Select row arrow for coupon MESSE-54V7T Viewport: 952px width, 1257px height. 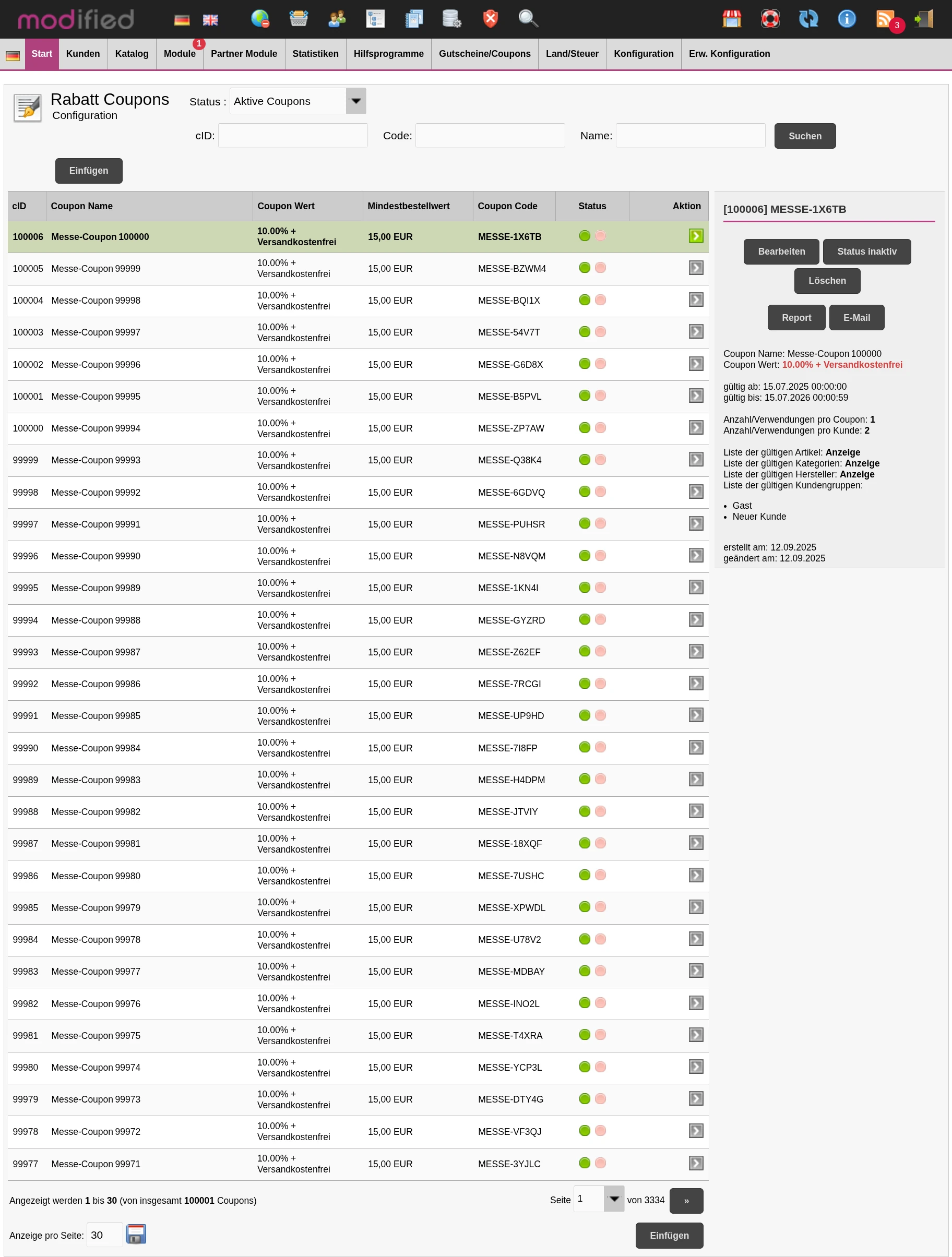point(696,331)
